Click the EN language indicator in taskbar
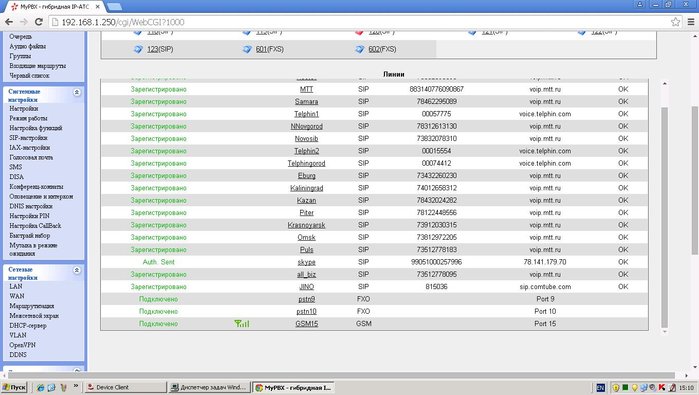The height and width of the screenshot is (395, 699). pyautogui.click(x=600, y=387)
